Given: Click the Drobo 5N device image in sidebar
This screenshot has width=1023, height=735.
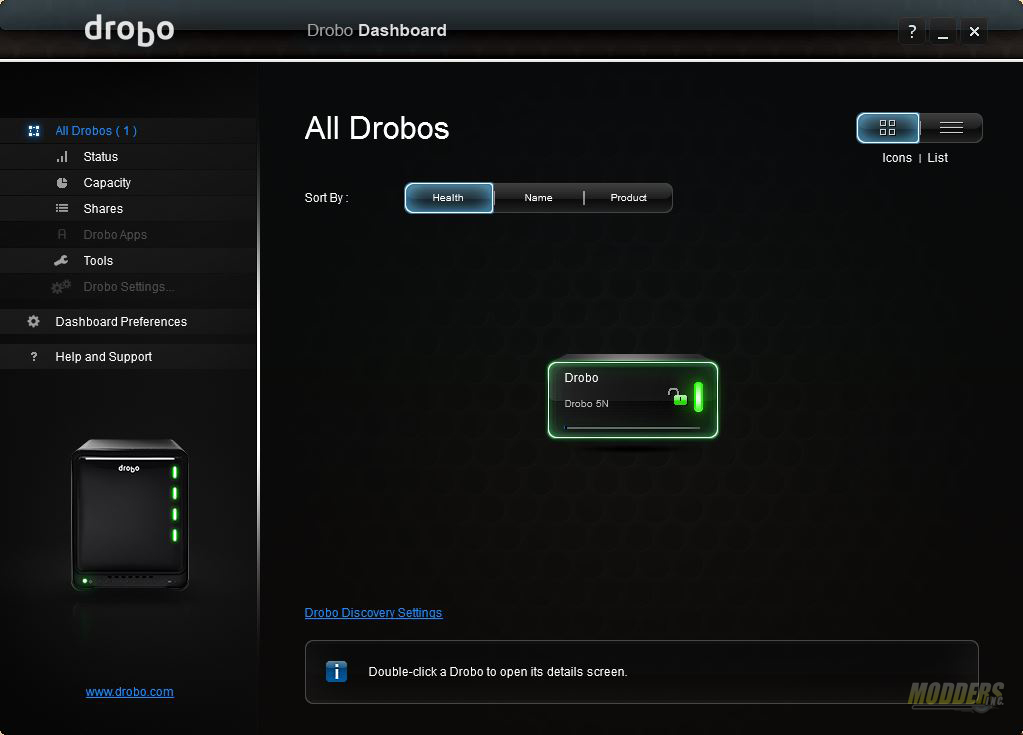Looking at the screenshot, I should 130,515.
